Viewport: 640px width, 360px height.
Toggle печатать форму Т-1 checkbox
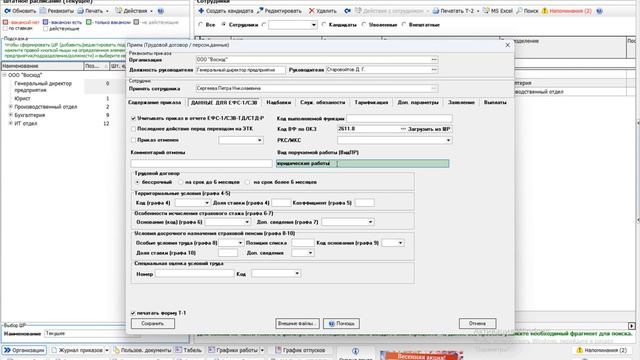[x=133, y=313]
